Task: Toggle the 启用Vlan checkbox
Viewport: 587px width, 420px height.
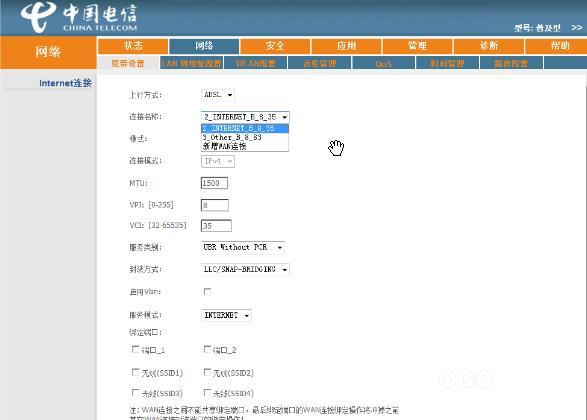Action: 207,291
